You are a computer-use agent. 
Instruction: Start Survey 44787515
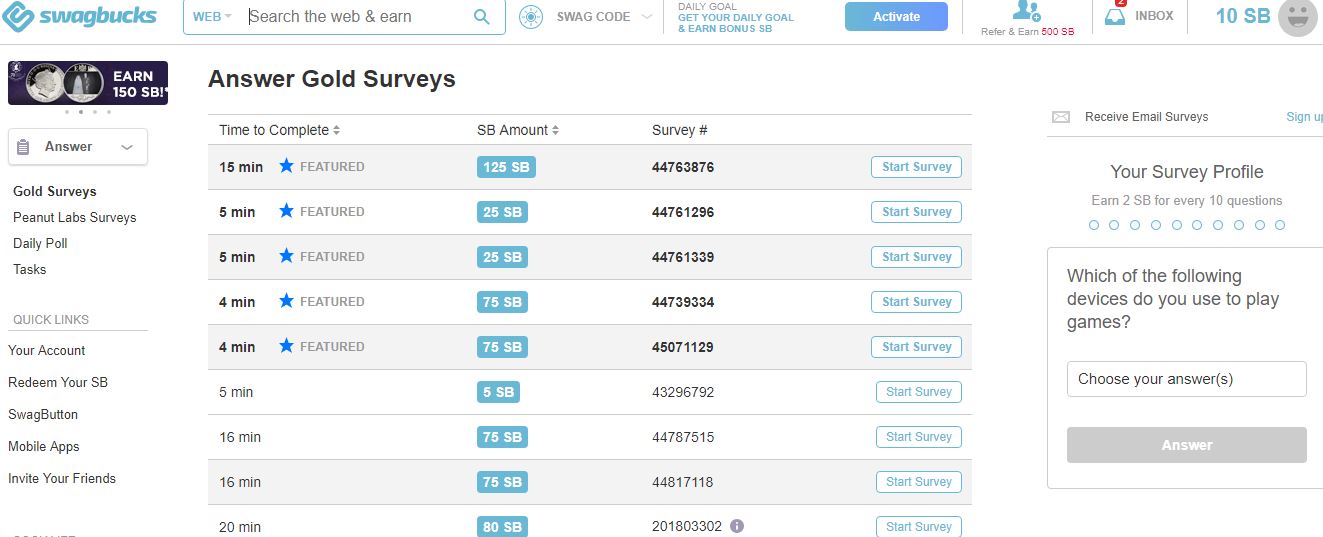pos(918,437)
